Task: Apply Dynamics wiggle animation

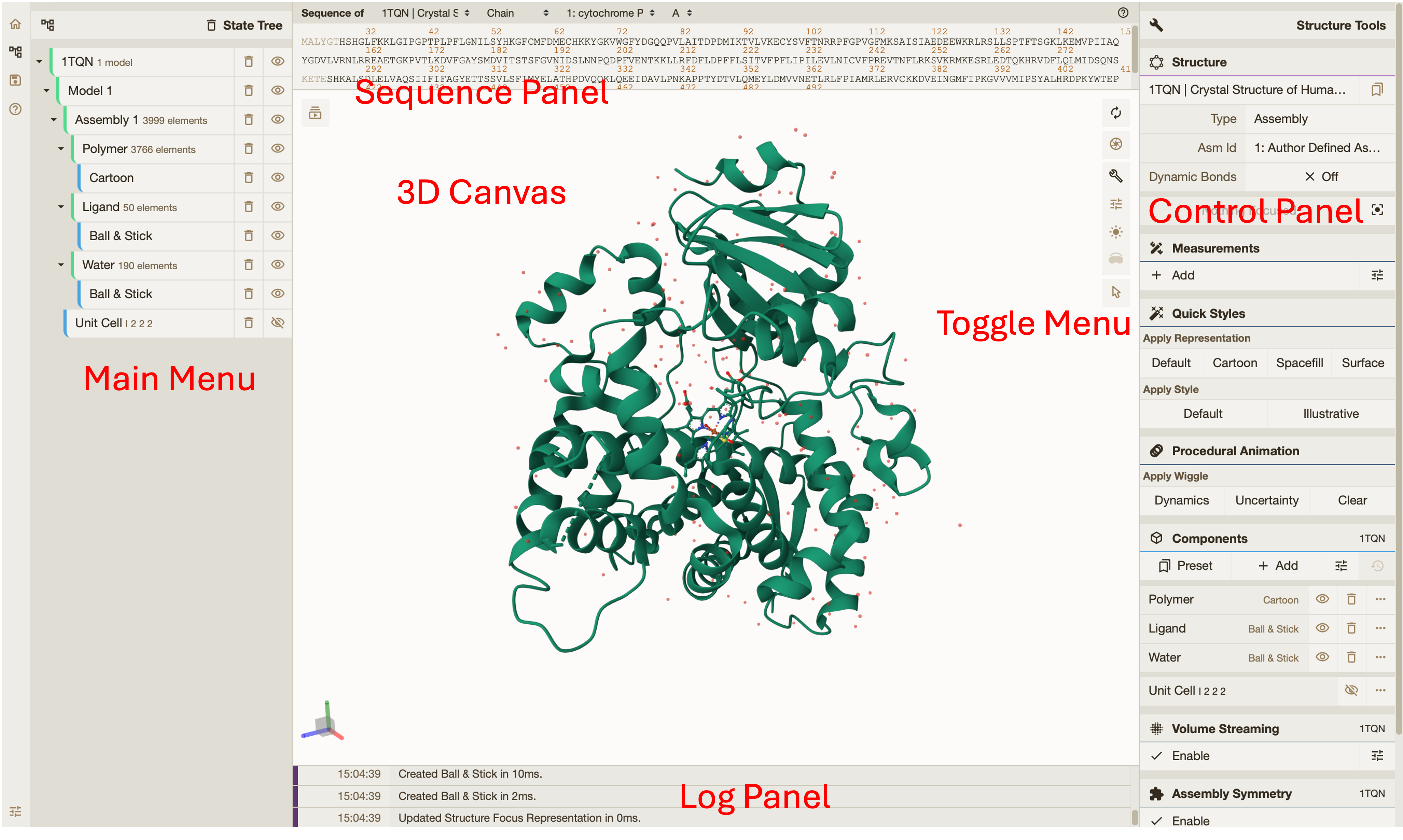Action: point(1181,500)
